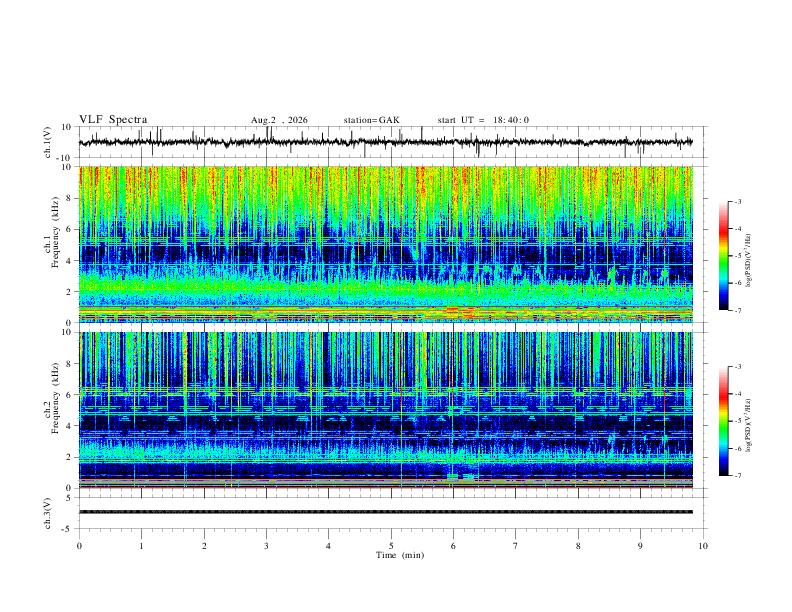Image resolution: width=792 pixels, height=612 pixels.
Task: Click the red burst near 6 minutes in ch.1
Action: pos(460,311)
